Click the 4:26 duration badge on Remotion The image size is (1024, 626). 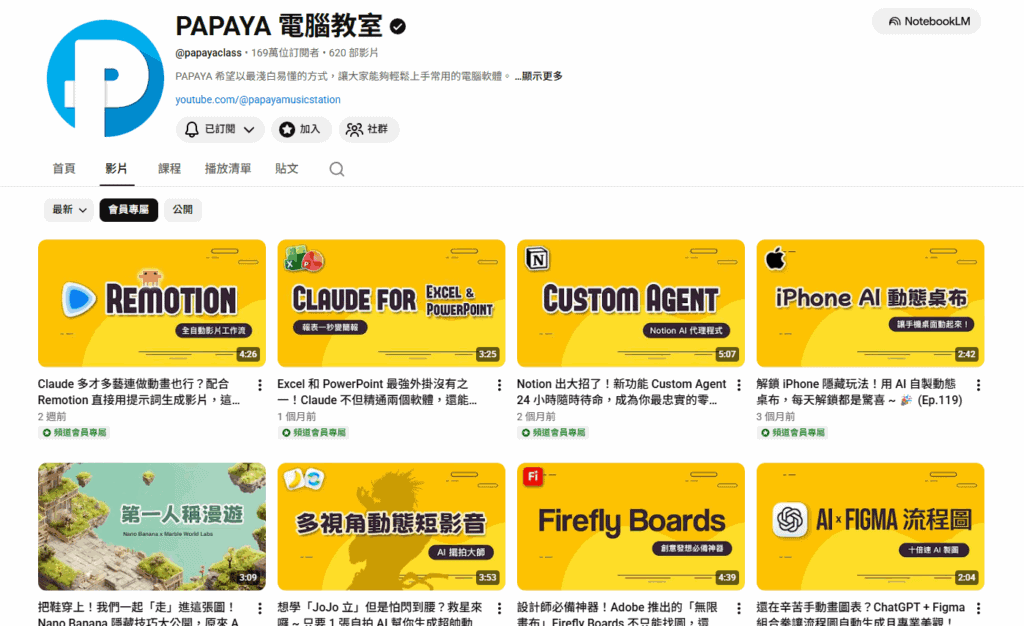click(x=248, y=354)
